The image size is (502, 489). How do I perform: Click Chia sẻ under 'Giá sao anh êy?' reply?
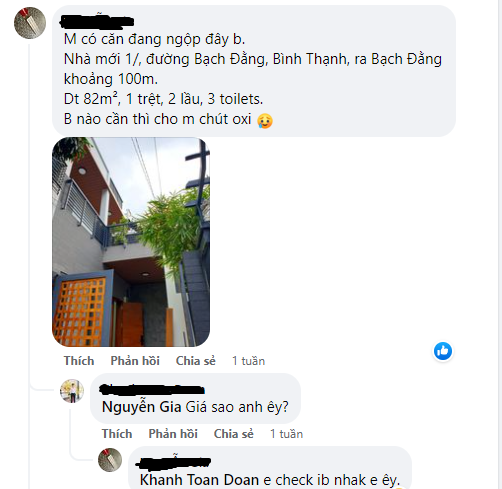[234, 434]
